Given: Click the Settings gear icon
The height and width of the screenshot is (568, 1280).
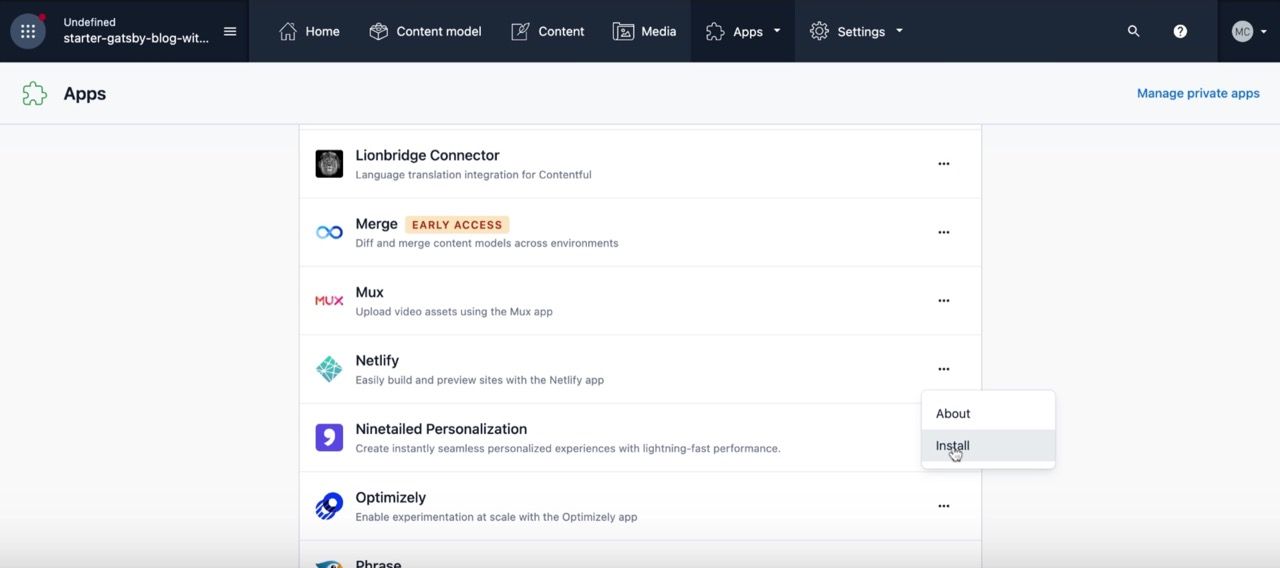Looking at the screenshot, I should 819,31.
